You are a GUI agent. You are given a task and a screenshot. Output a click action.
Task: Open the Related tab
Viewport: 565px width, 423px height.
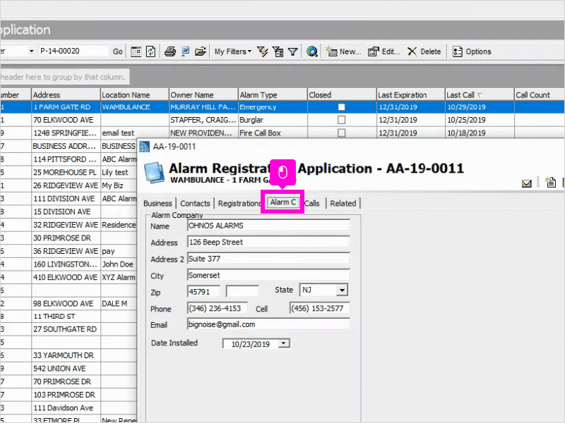(343, 203)
